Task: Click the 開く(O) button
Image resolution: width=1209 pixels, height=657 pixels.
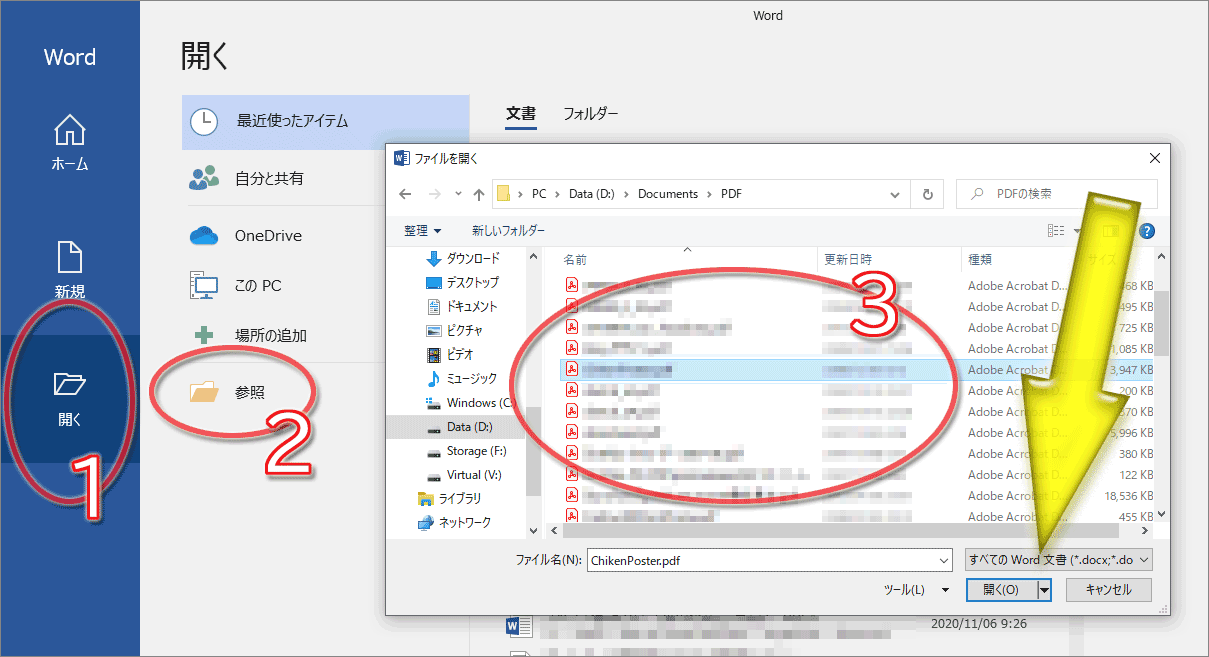Action: pos(1002,590)
